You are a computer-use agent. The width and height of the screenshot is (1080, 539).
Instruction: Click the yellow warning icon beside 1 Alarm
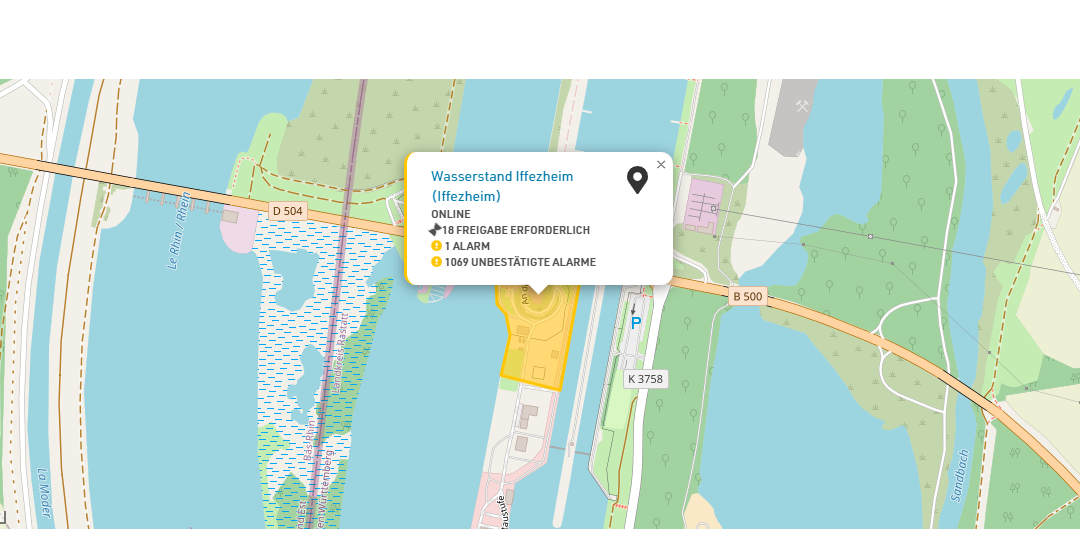pyautogui.click(x=436, y=246)
